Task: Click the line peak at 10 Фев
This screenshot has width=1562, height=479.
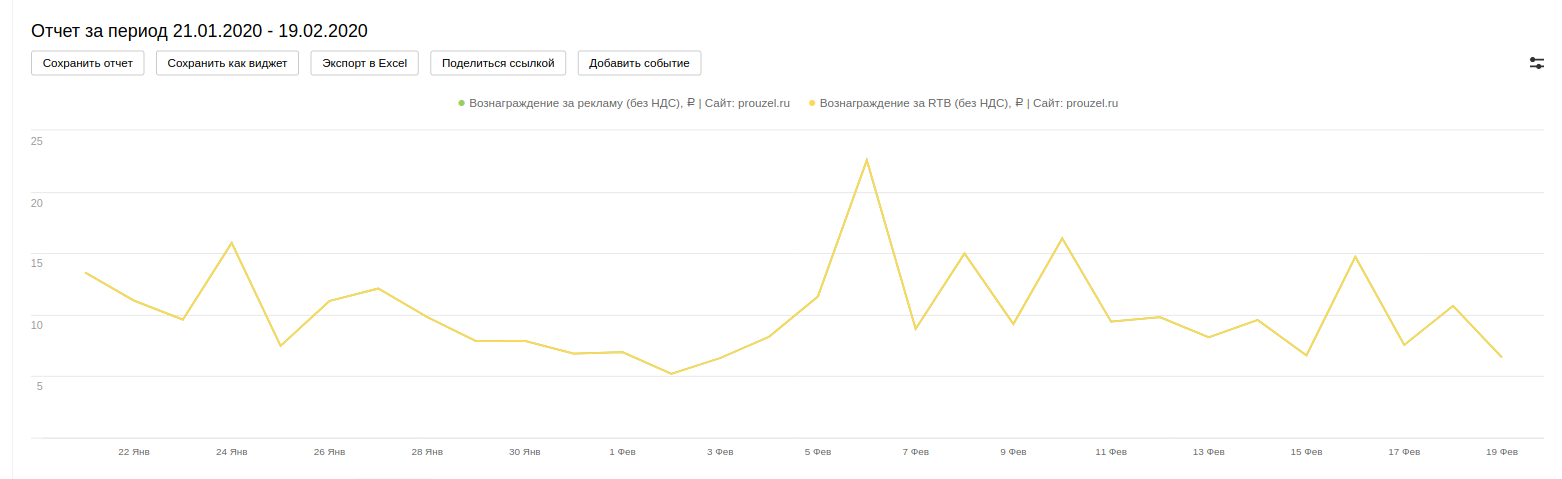Action: (x=1062, y=238)
